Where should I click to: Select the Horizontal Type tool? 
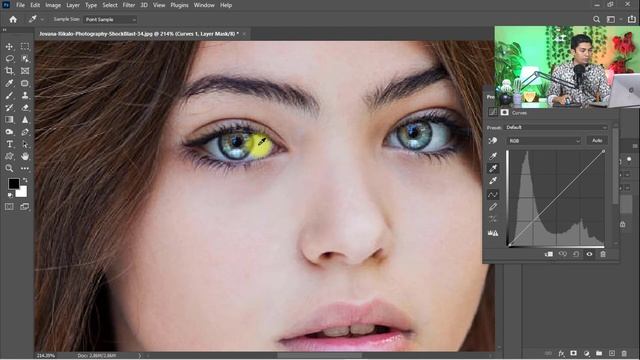click(x=9, y=144)
